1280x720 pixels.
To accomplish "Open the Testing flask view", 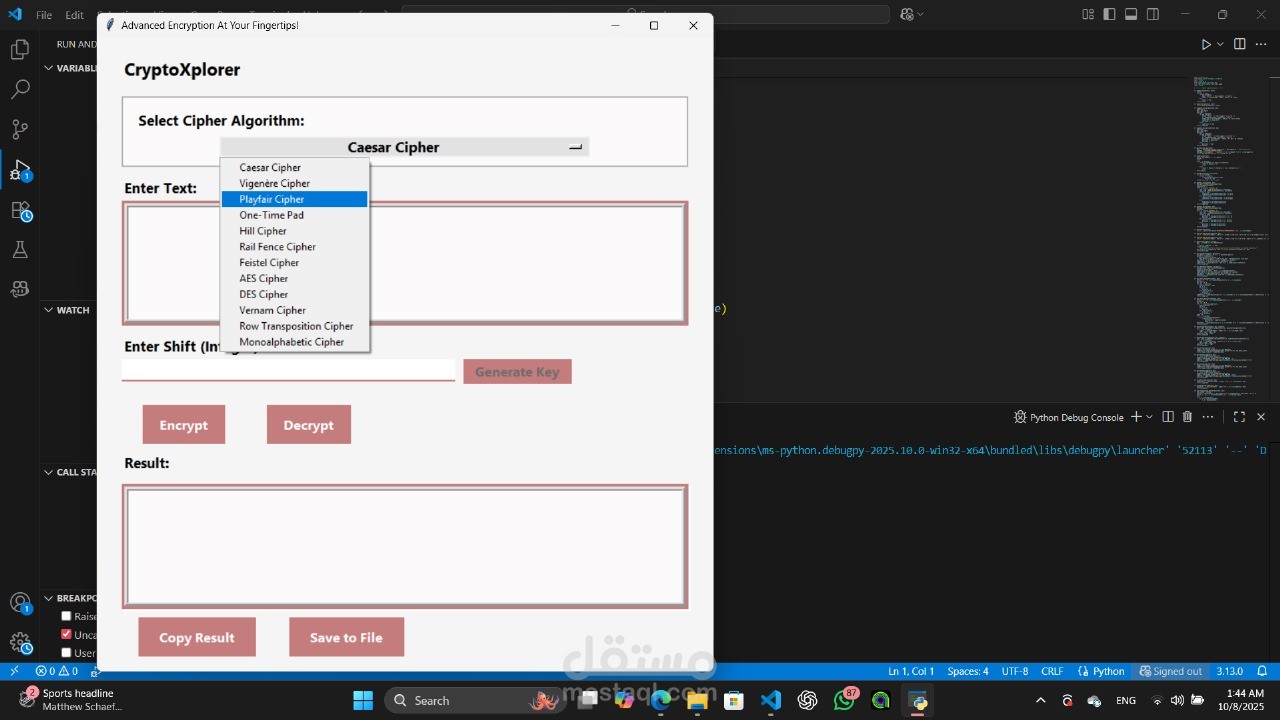I will (20, 250).
